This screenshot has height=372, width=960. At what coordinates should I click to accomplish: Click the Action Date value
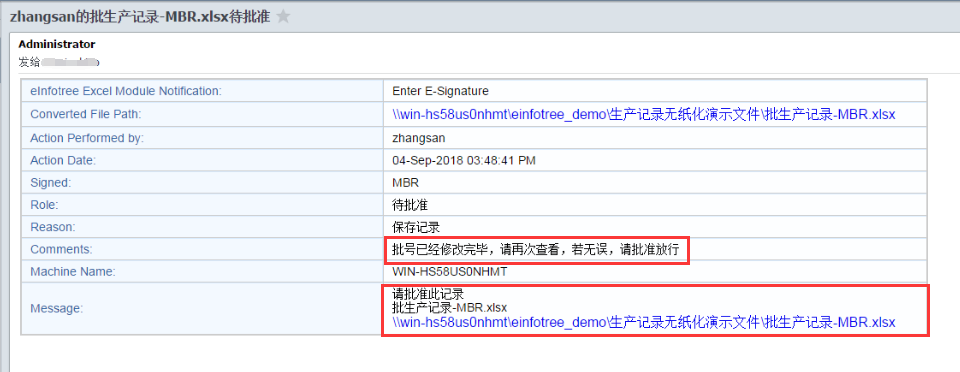(463, 160)
